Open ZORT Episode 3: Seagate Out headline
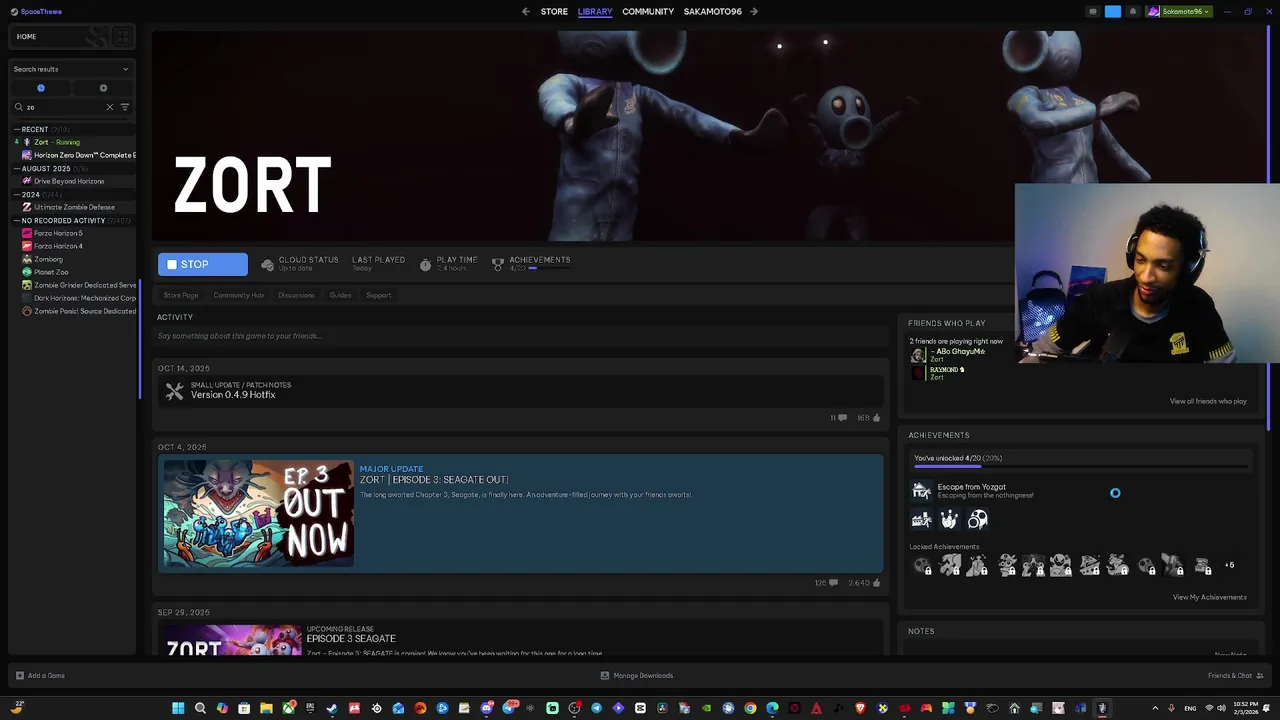This screenshot has height=720, width=1280. coord(434,480)
